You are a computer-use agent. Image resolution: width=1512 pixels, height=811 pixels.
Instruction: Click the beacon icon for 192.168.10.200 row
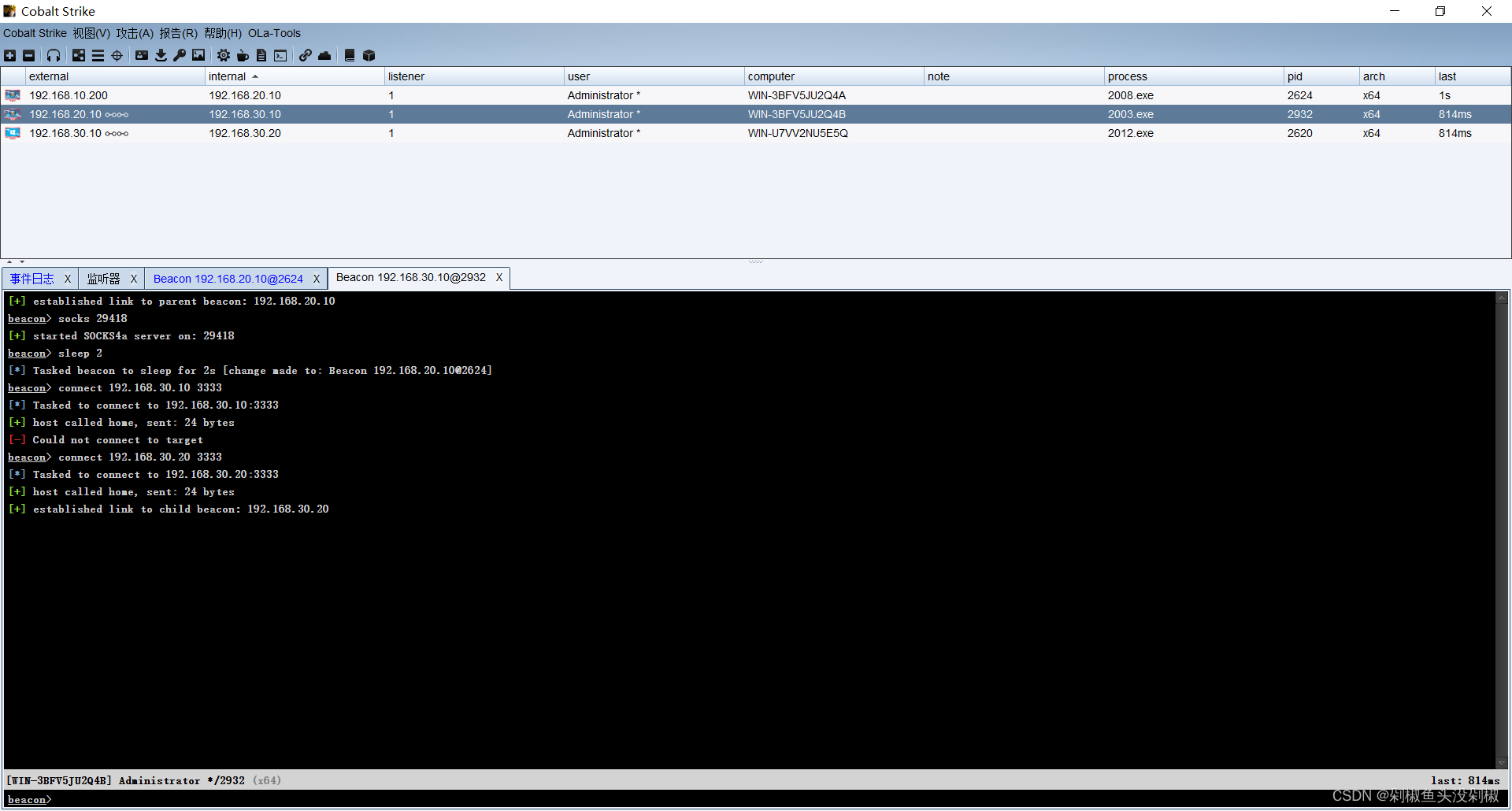13,95
